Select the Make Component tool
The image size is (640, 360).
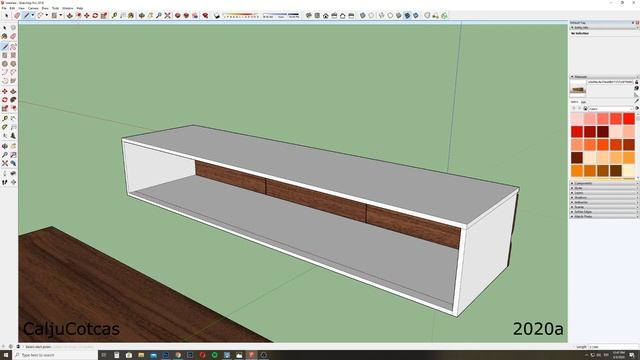[13, 28]
